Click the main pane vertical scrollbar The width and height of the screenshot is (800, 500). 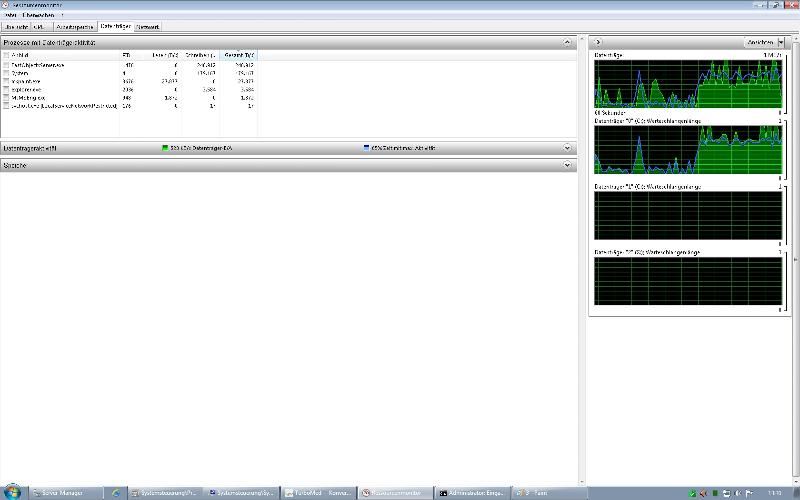(582, 260)
